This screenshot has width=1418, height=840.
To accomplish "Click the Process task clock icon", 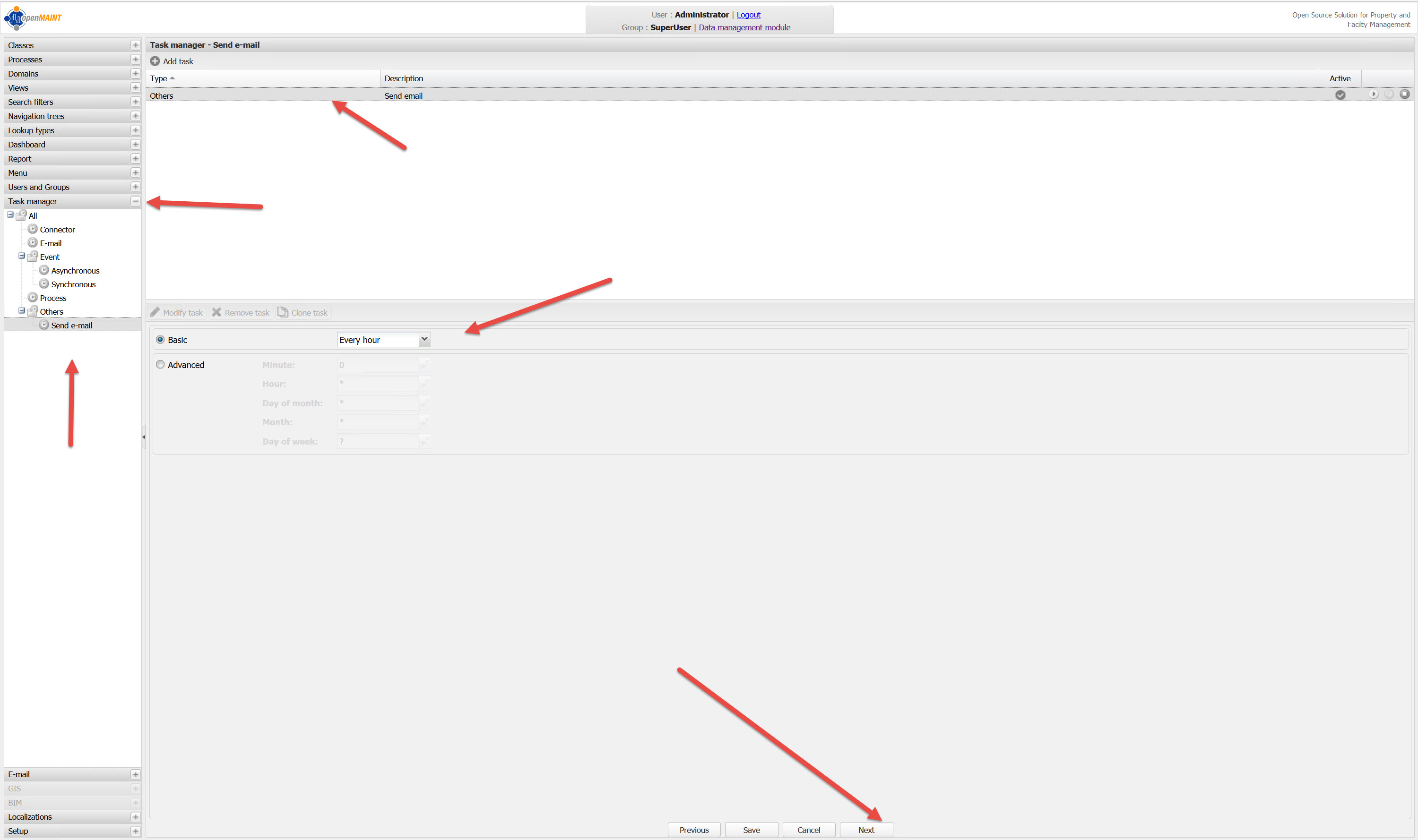I will (33, 298).
